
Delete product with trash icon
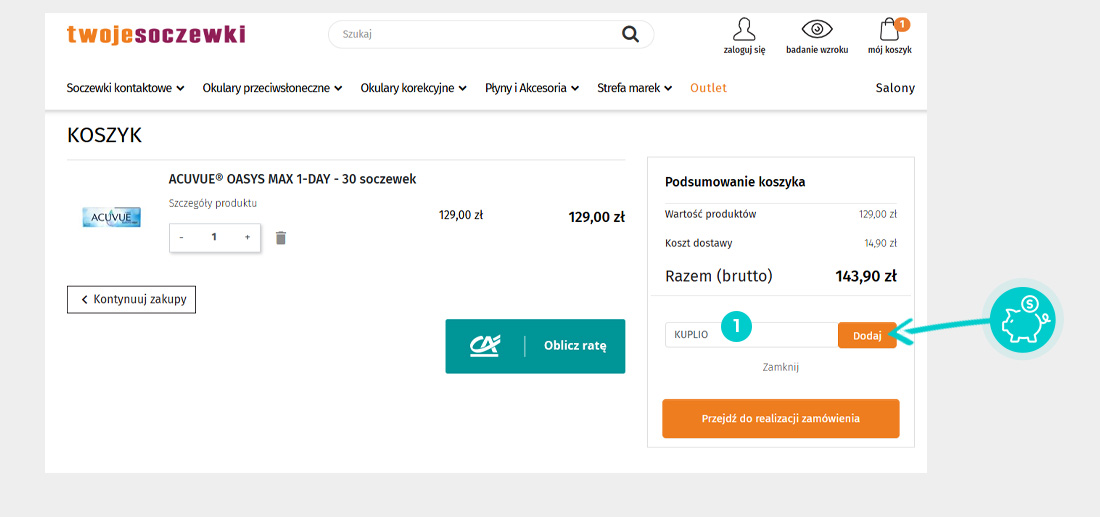[x=281, y=238]
